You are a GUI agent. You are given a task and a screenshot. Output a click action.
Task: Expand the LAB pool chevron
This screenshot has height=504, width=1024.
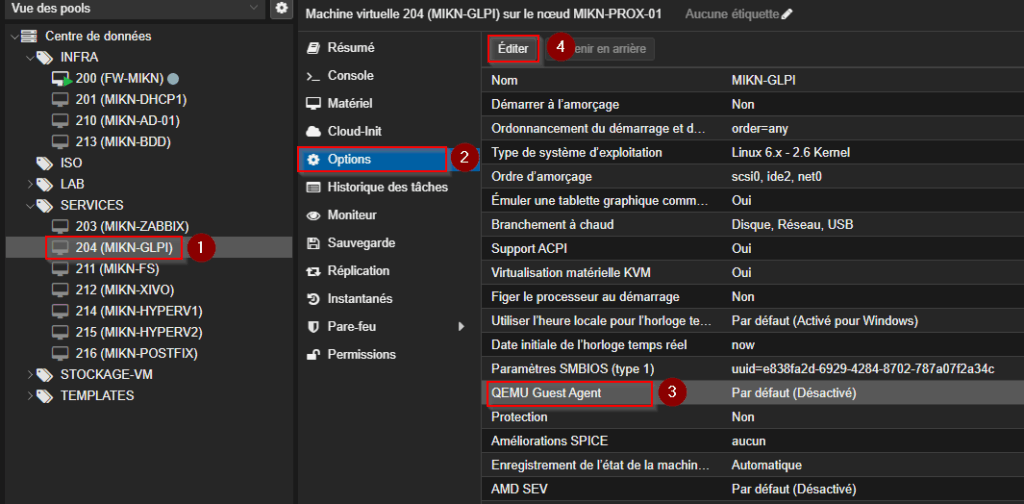[29, 184]
